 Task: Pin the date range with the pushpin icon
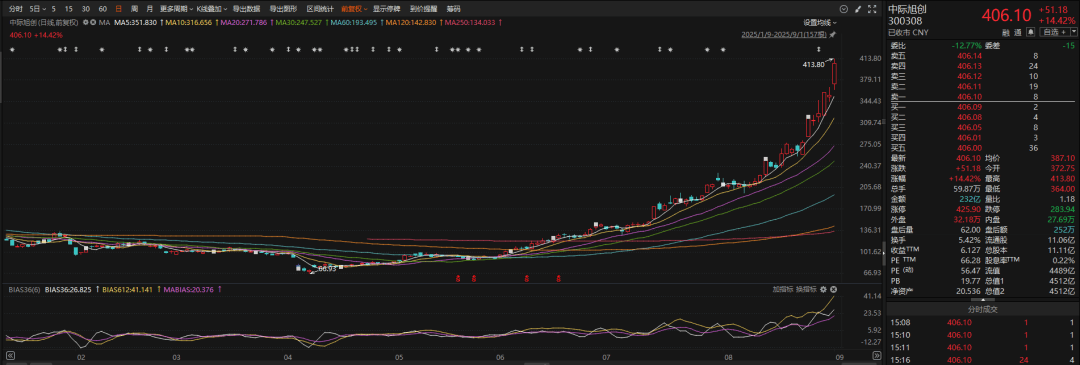pos(832,34)
